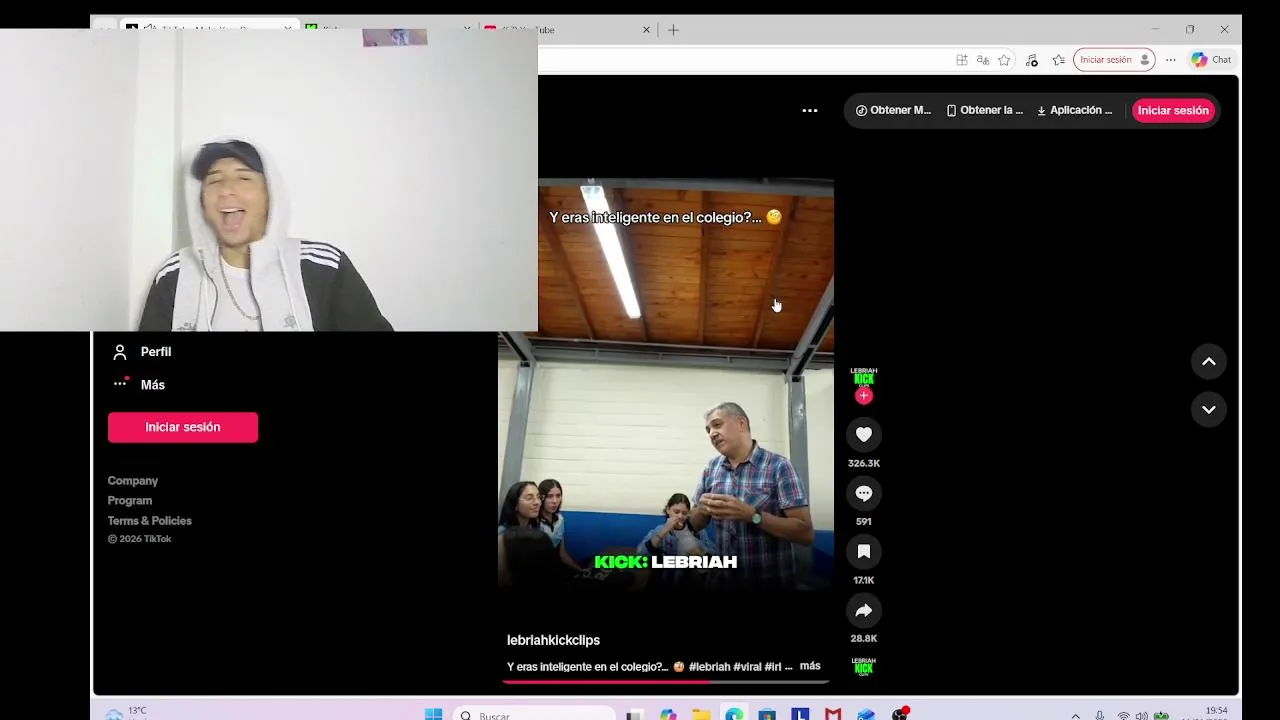Screen dimensions: 1280x720
Task: Open the Windows Start menu
Action: (x=433, y=714)
